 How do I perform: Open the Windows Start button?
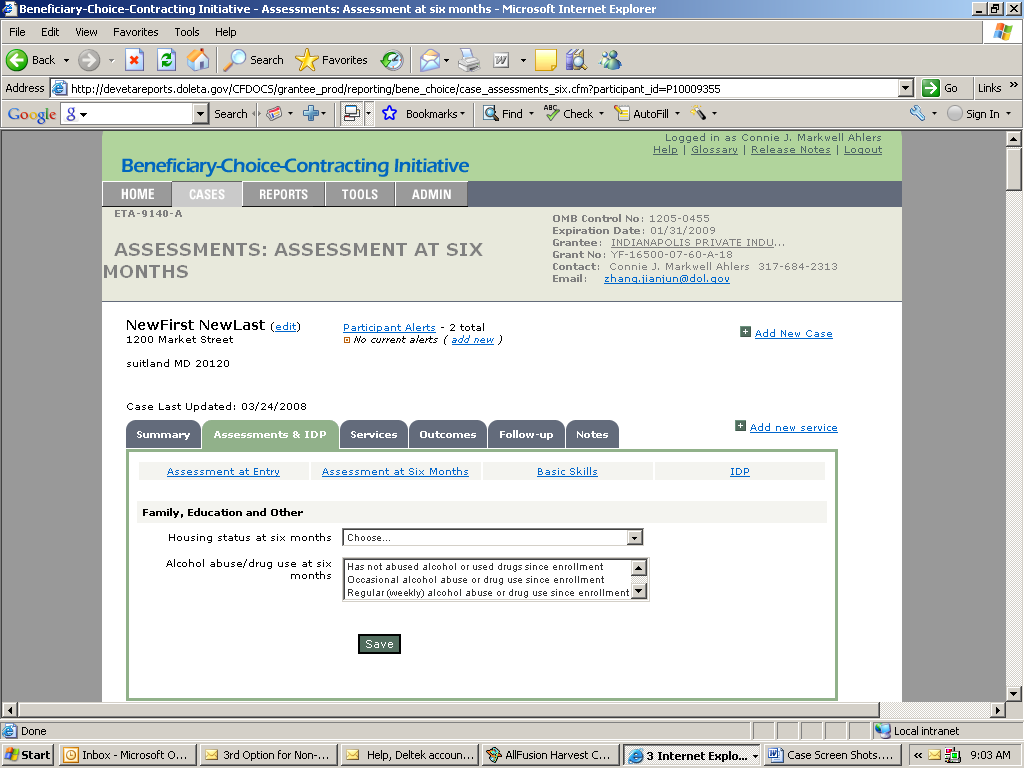click(x=27, y=755)
